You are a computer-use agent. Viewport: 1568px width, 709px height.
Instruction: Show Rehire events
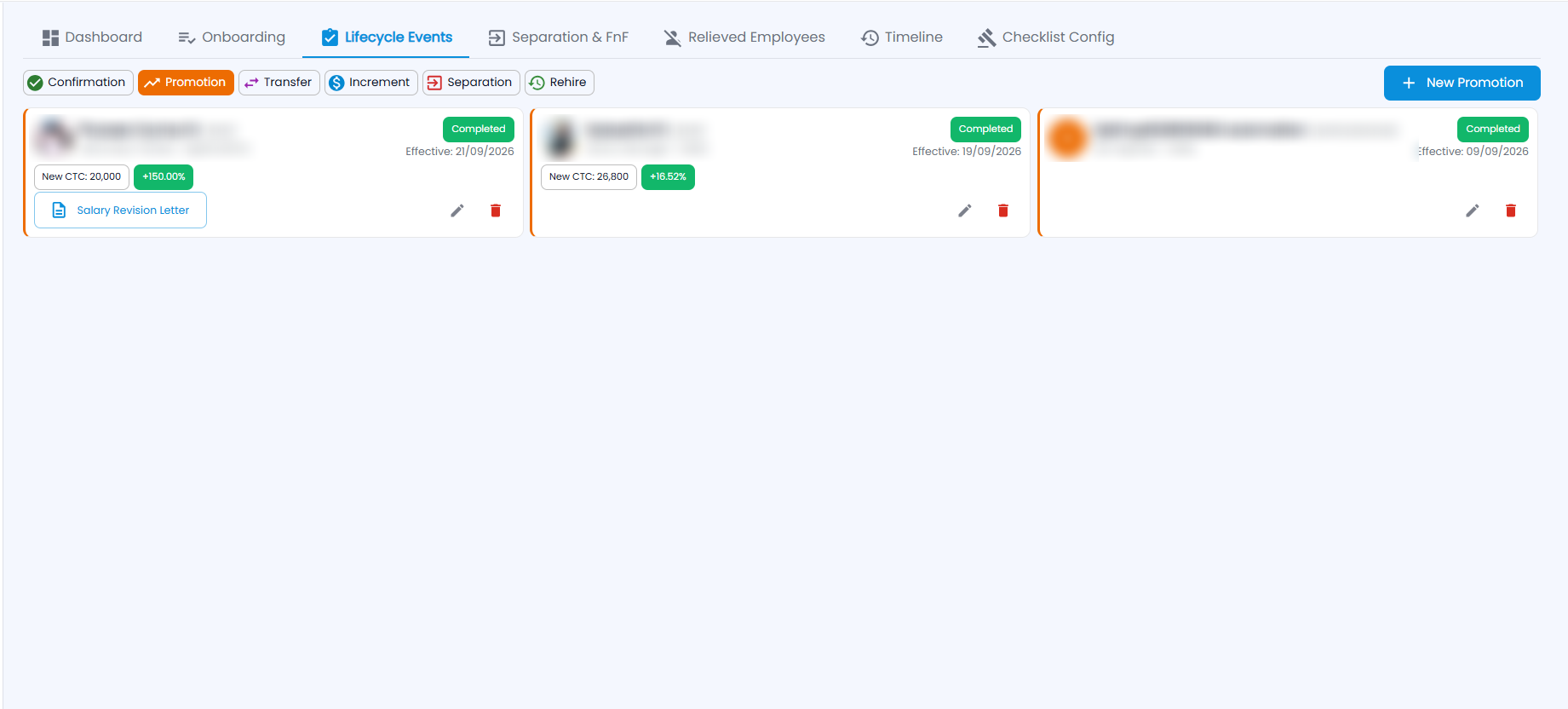pos(560,83)
